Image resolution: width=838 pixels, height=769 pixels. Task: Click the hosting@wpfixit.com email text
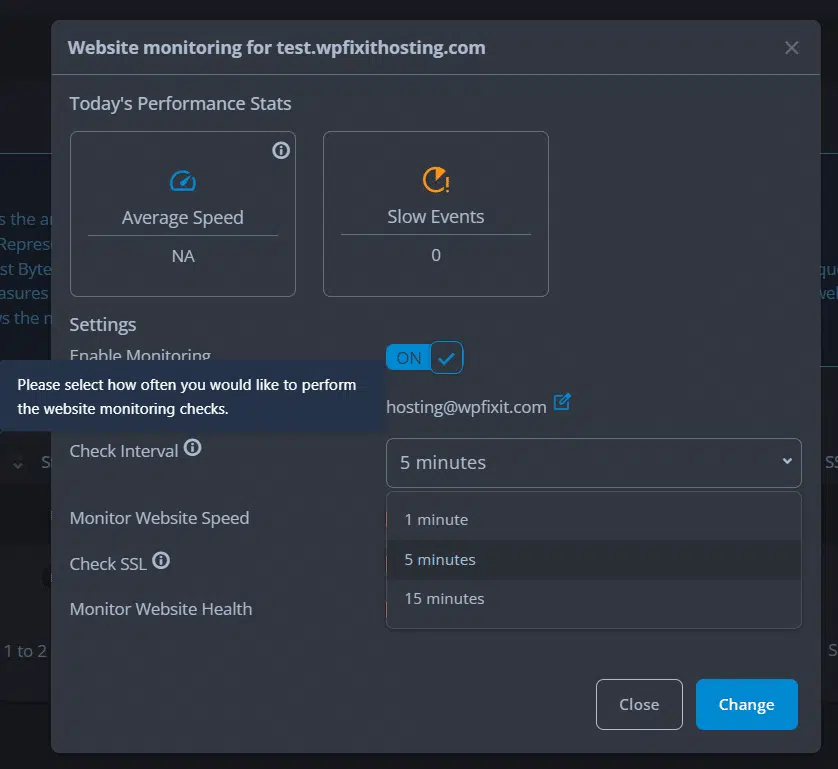466,407
